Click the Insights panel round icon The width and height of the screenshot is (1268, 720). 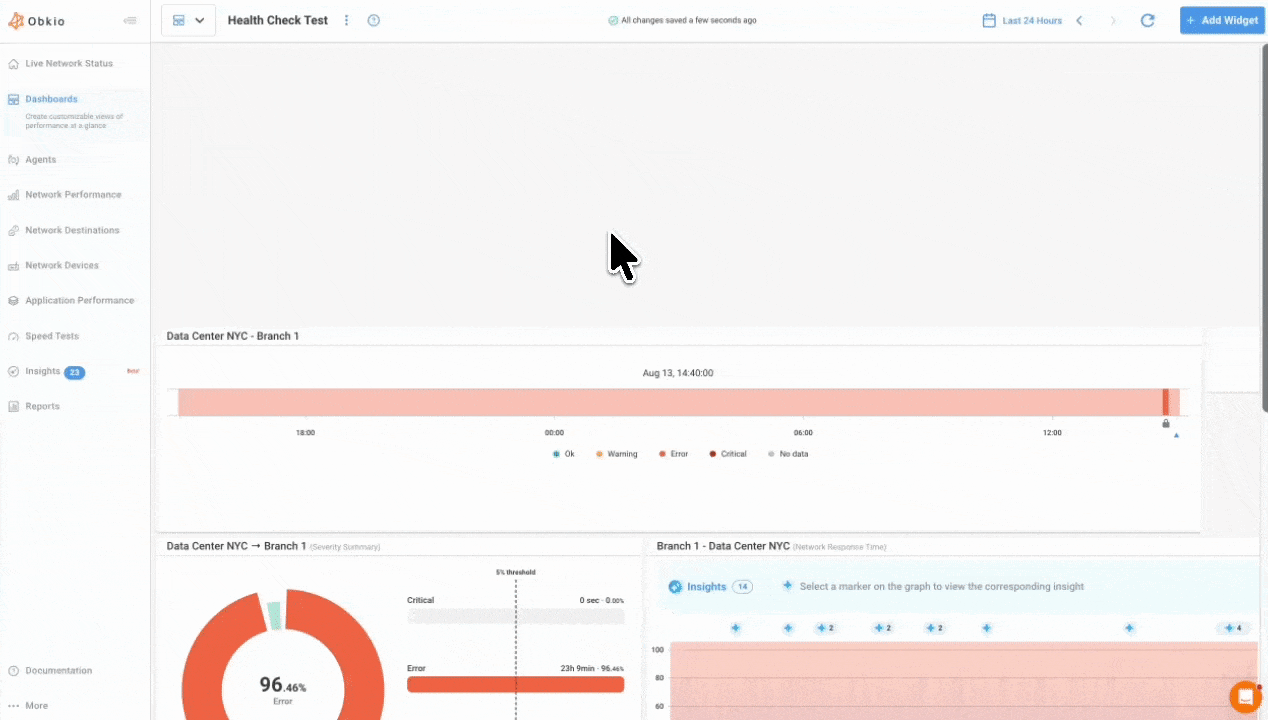click(x=675, y=587)
